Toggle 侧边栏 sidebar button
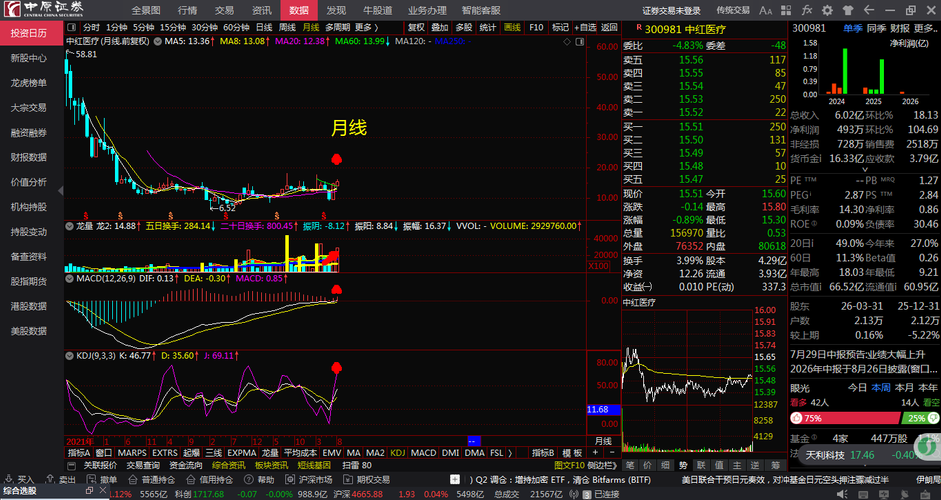Screen dimensions: 941x500 (x=602, y=465)
